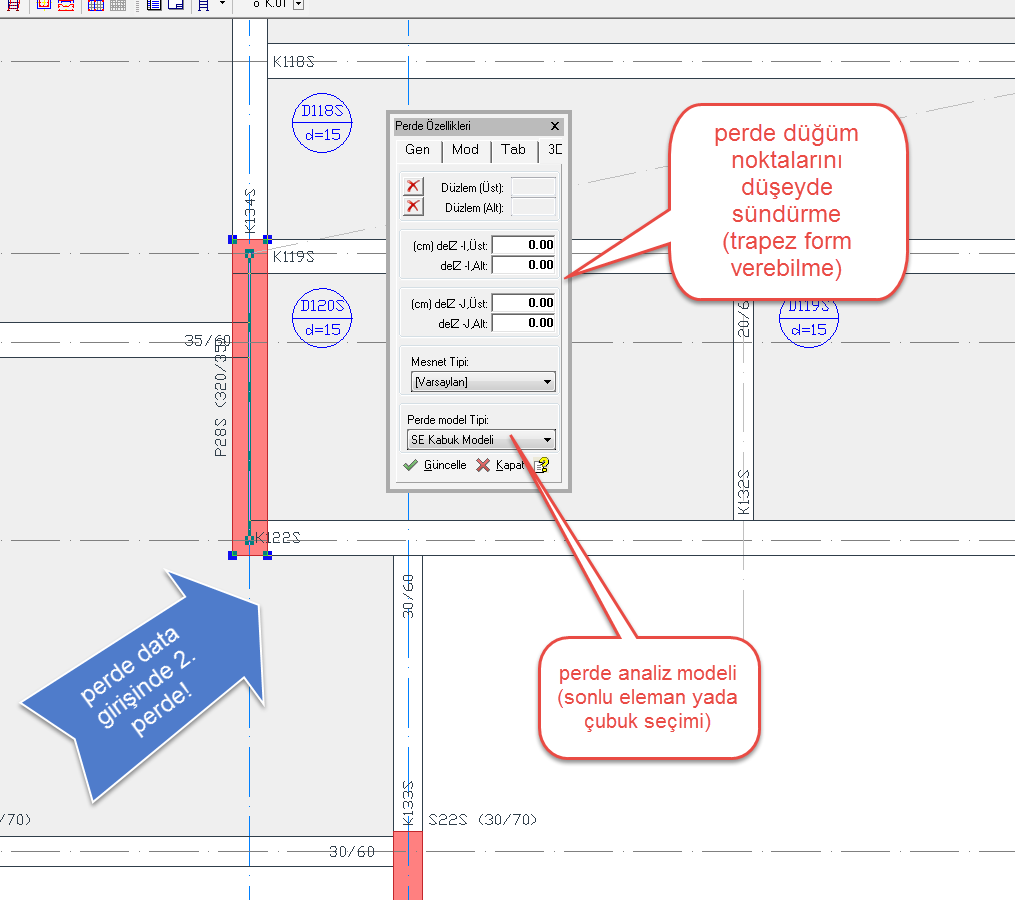The height and width of the screenshot is (900, 1015).
Task: Click the window layout toolbar icon
Action: click(175, 5)
